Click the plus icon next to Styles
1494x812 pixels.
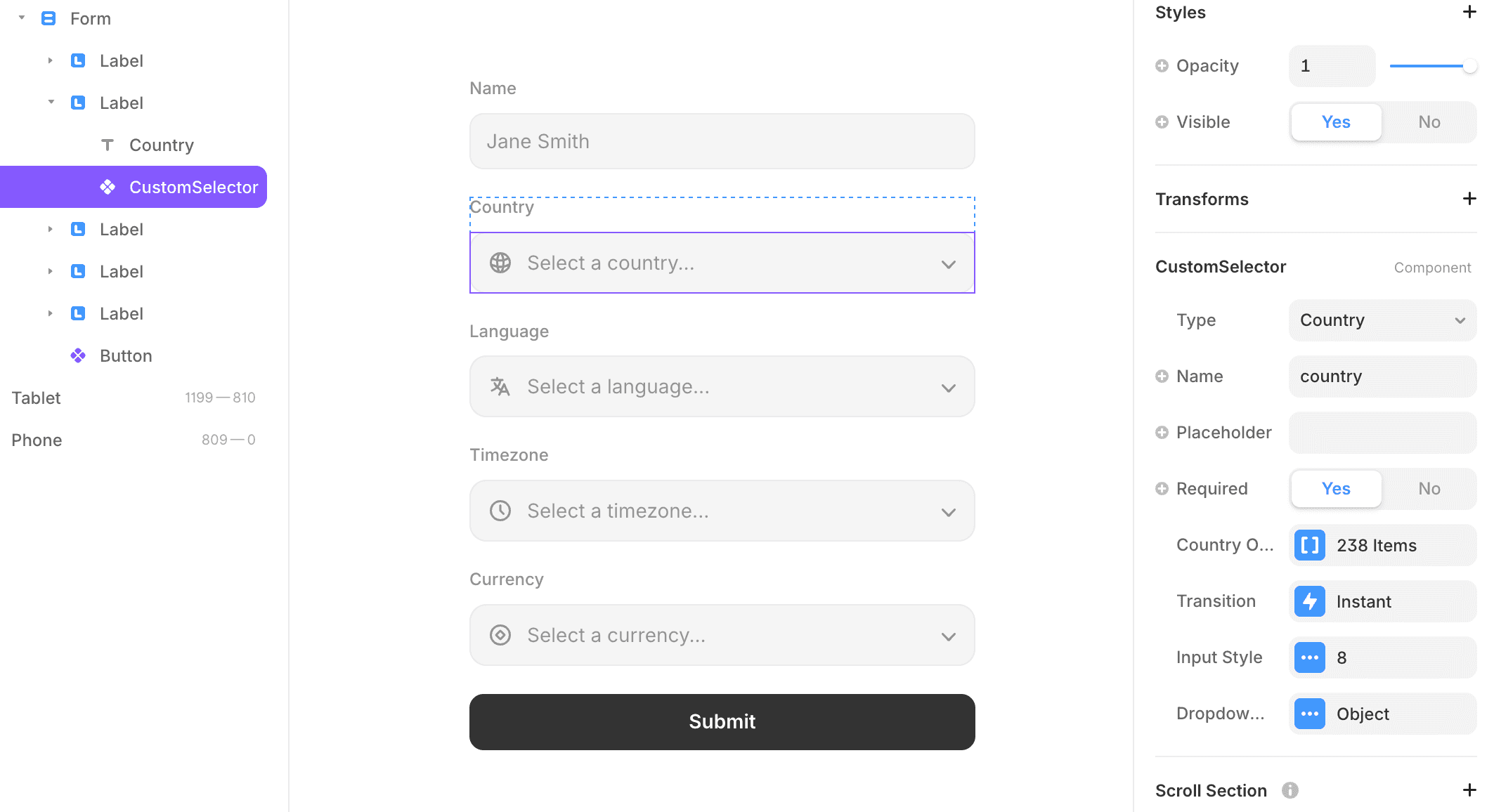[1469, 12]
